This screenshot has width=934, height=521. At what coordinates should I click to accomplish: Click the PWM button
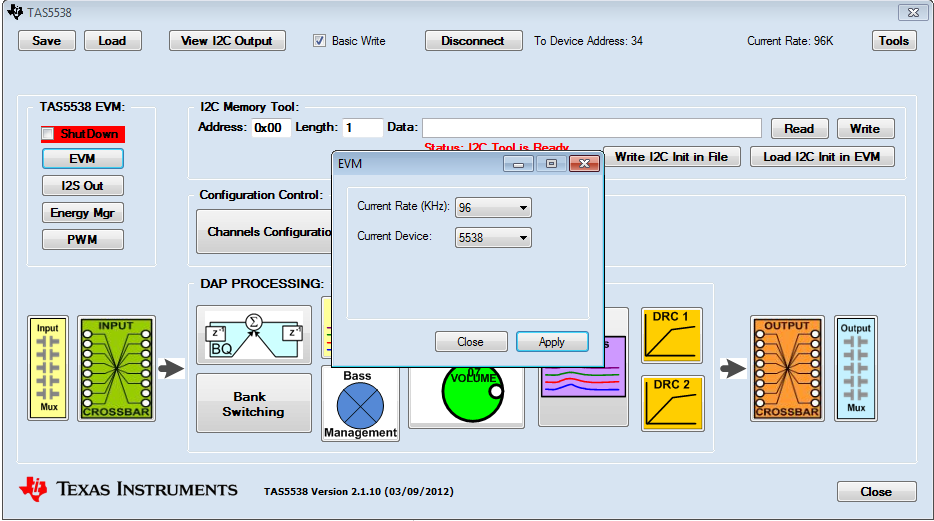(83, 239)
